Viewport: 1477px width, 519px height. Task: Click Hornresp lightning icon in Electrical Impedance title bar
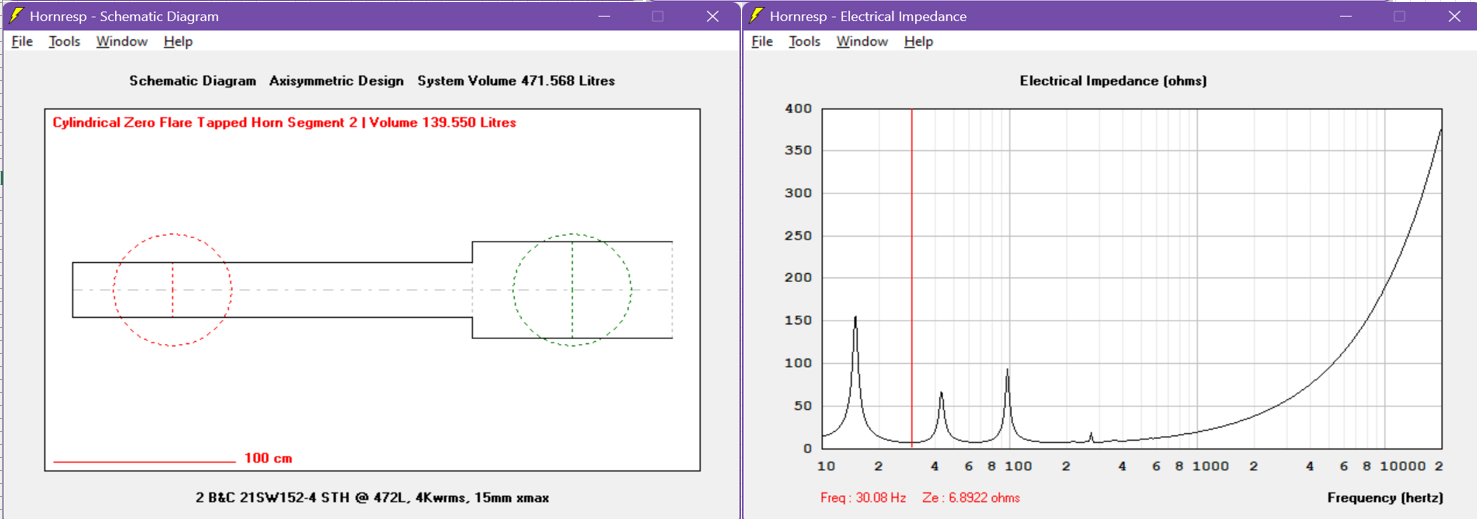click(757, 16)
